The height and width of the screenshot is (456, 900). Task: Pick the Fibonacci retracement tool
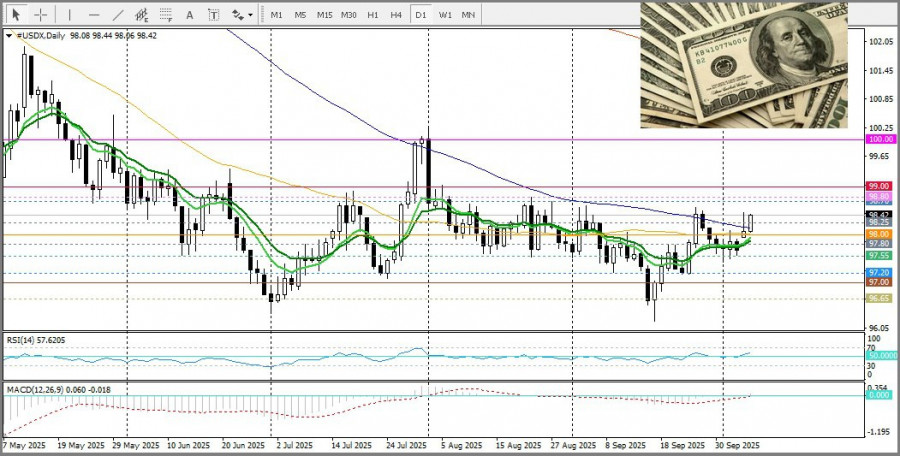pos(166,15)
